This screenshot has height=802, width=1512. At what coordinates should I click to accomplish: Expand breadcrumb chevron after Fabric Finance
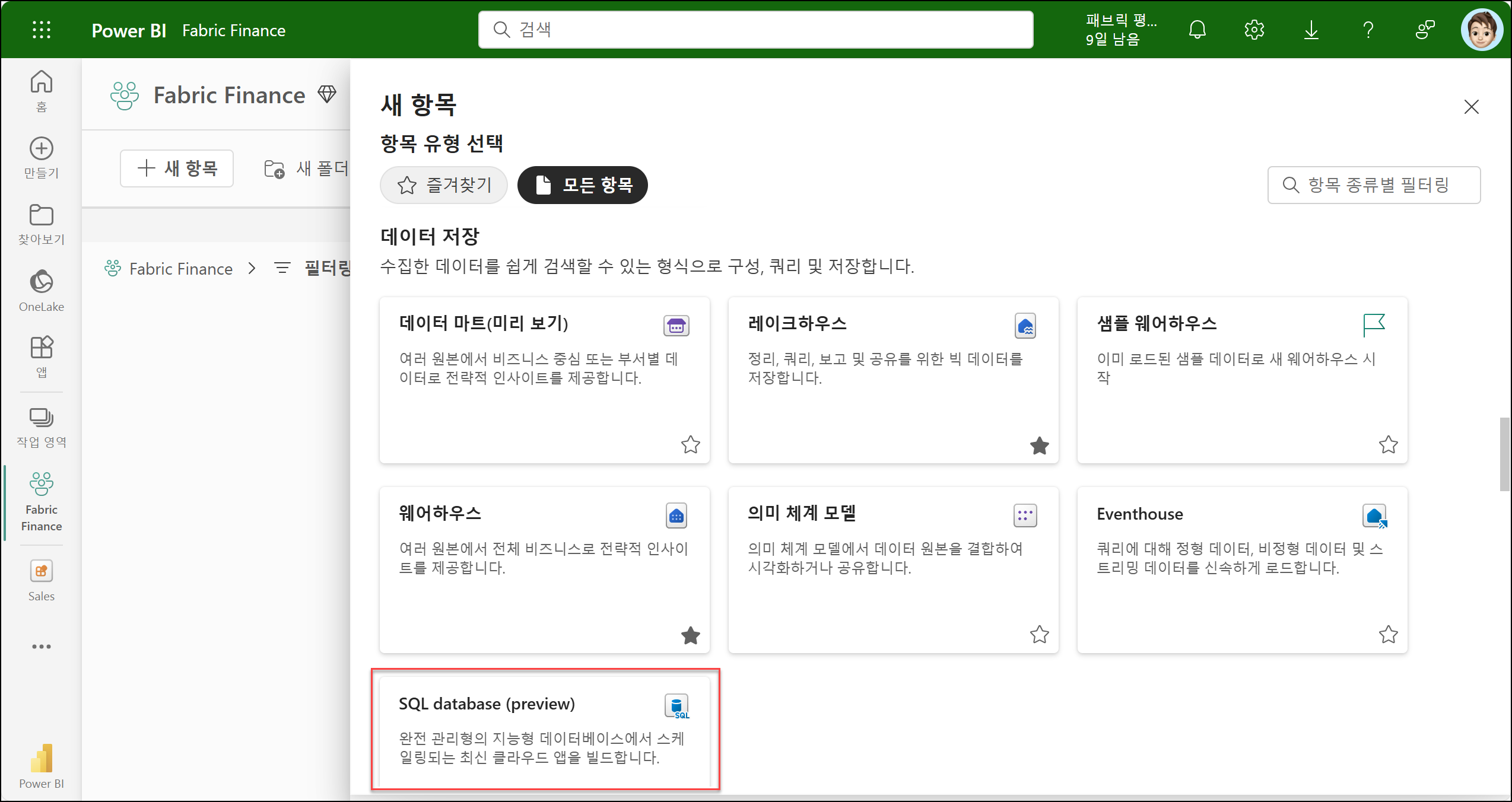click(x=252, y=269)
